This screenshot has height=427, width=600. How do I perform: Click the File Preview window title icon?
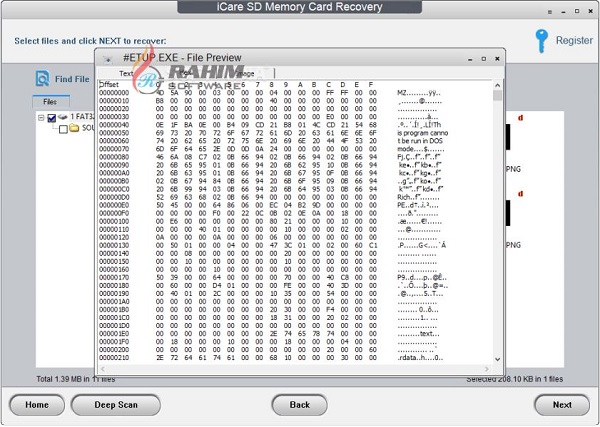108,59
